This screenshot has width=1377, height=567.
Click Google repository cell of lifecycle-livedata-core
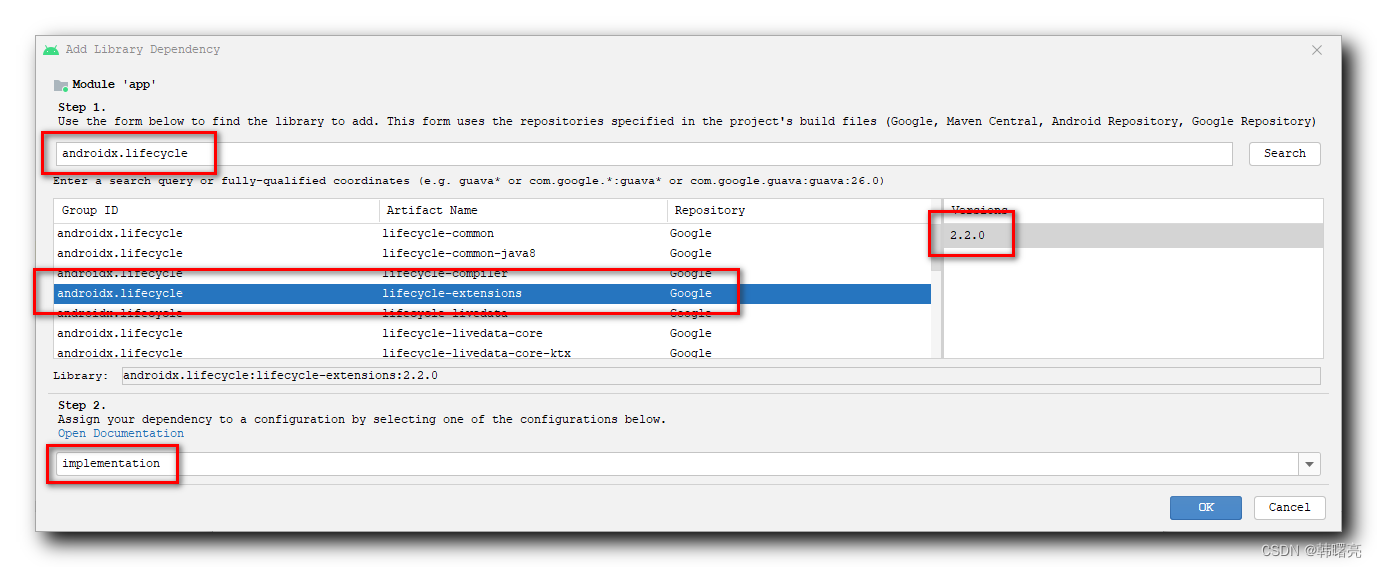(691, 334)
